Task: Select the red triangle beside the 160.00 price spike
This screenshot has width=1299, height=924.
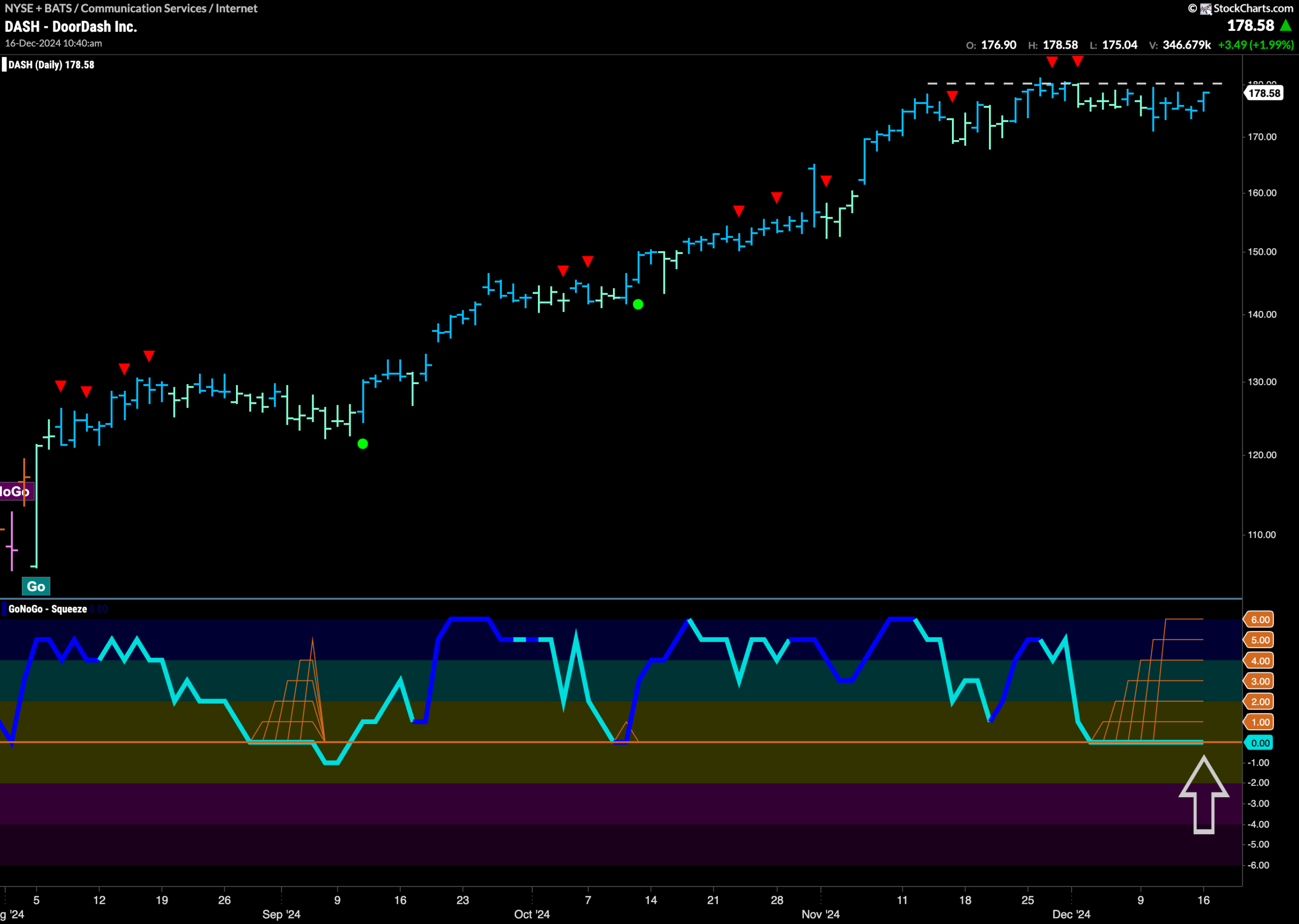Action: 826,181
